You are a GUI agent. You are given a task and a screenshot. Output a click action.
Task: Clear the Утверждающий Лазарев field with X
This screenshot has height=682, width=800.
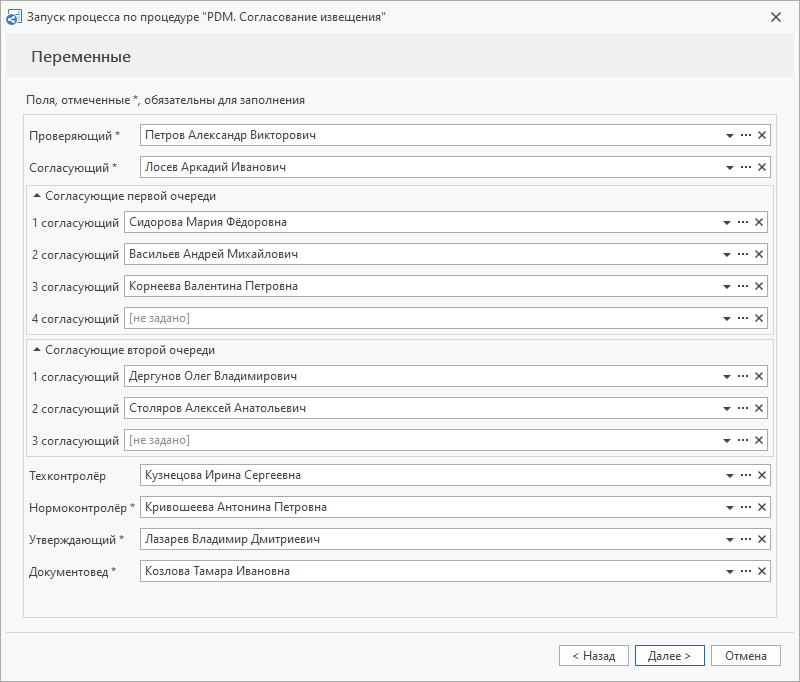762,539
